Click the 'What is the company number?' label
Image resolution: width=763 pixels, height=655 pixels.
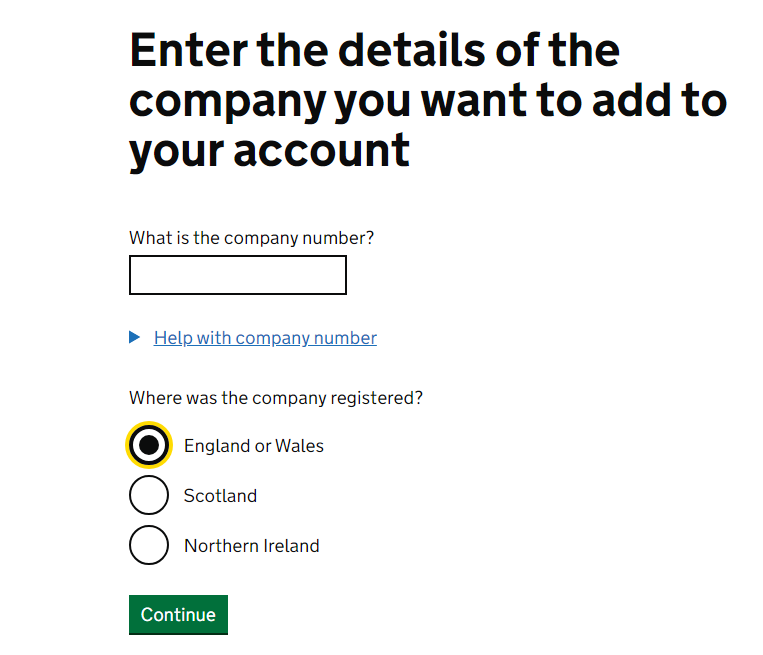click(251, 238)
